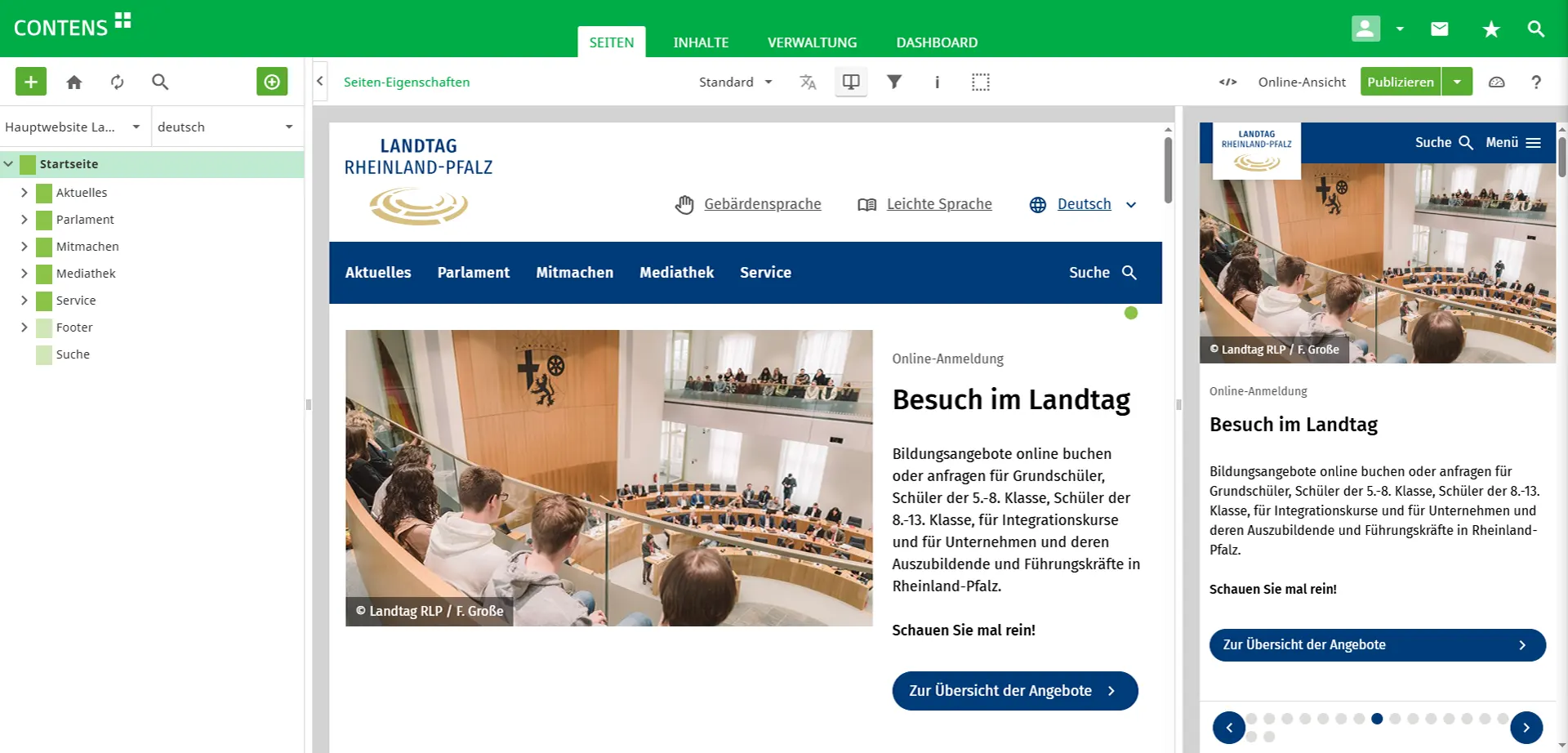Toggle split preview view

pyautogui.click(x=850, y=82)
